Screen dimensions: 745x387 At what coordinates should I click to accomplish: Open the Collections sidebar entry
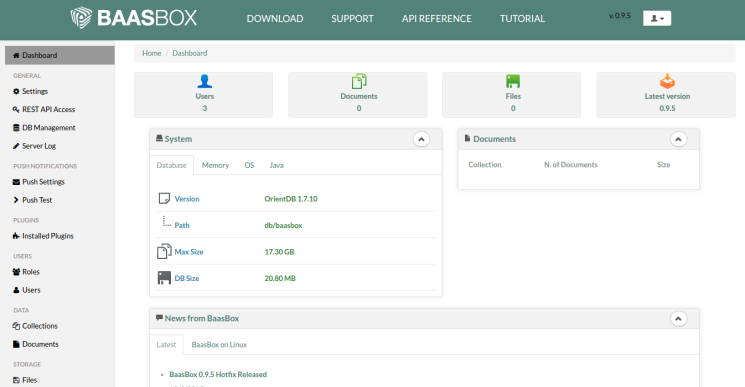click(x=40, y=326)
